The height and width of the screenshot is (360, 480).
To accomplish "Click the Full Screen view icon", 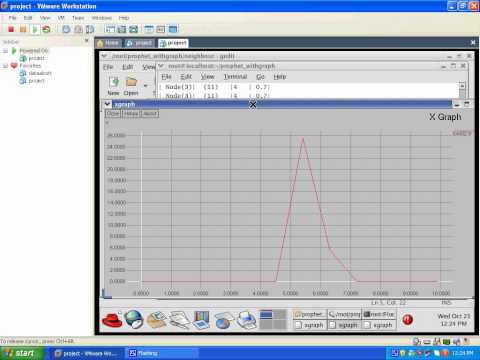I will pos(134,29).
